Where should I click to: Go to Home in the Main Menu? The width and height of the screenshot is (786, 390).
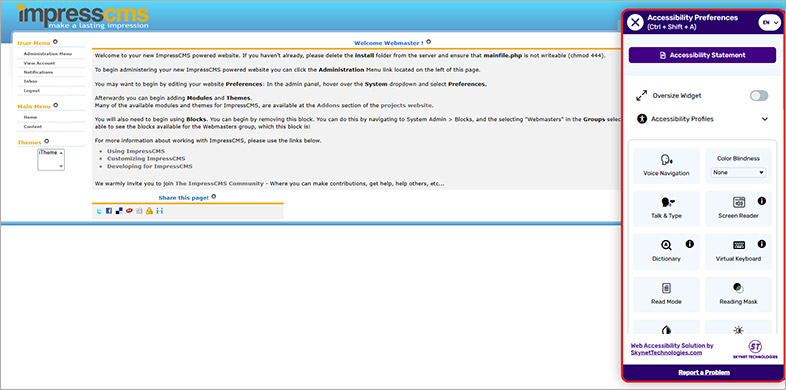30,117
